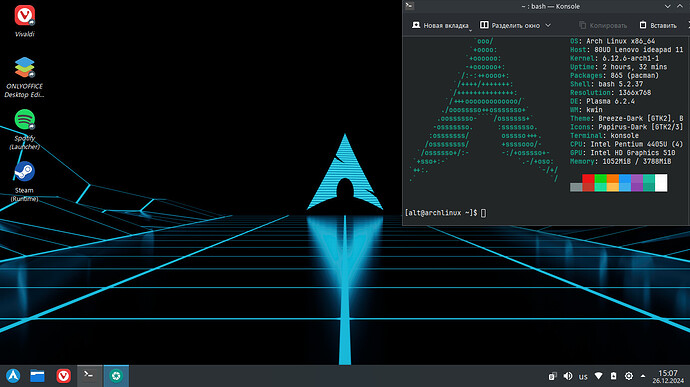Open the clipboard tray icon
The image size is (690, 387).
click(552, 376)
